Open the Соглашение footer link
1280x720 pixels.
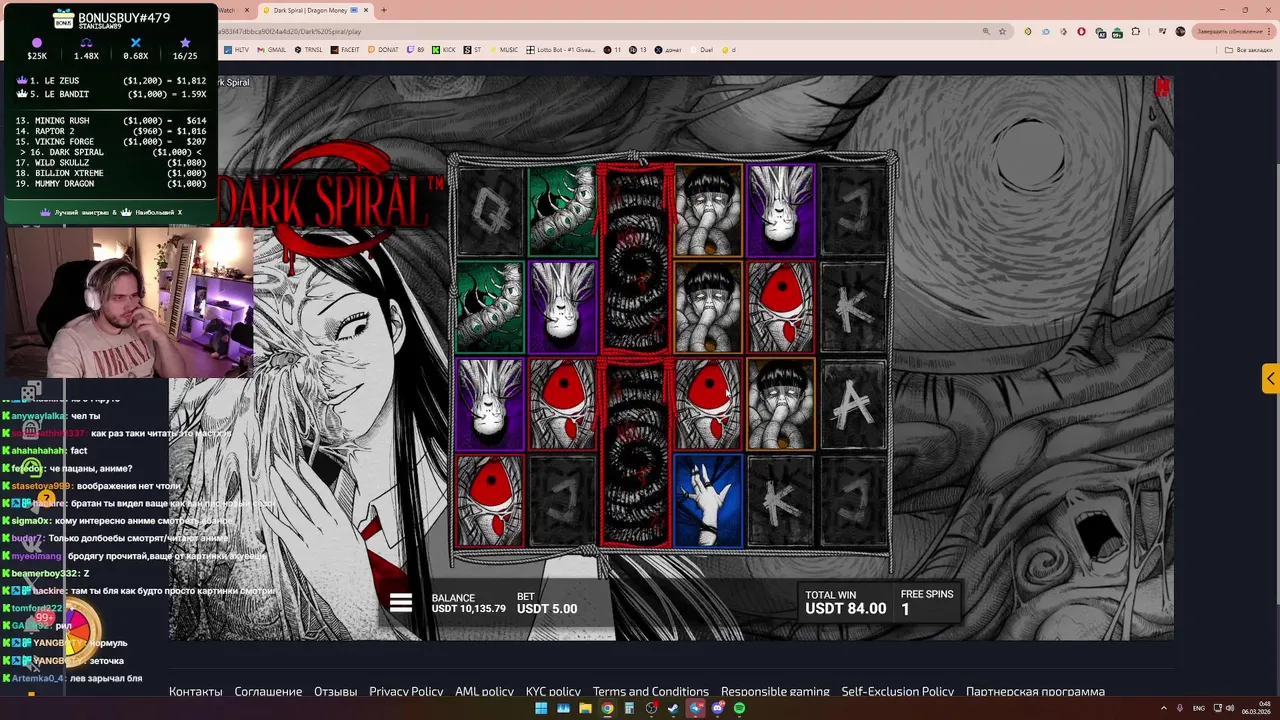268,691
